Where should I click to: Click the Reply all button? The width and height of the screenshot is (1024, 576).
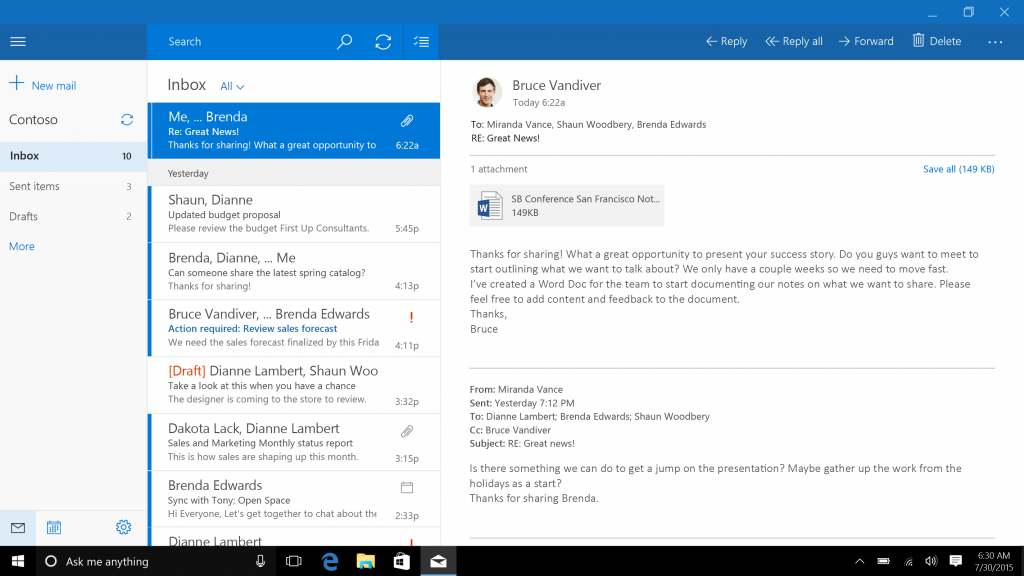(794, 41)
